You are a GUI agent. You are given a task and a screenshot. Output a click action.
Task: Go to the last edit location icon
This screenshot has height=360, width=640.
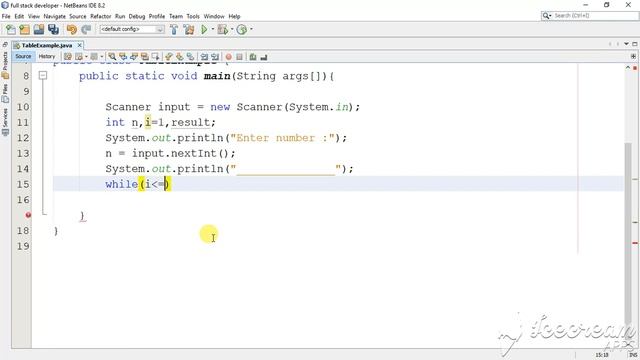(x=68, y=57)
